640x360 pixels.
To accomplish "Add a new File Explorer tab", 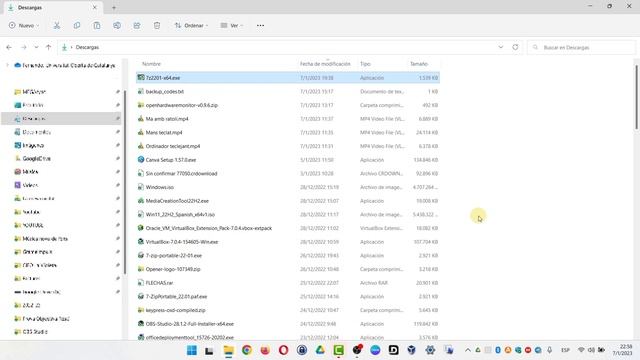I will [114, 7].
